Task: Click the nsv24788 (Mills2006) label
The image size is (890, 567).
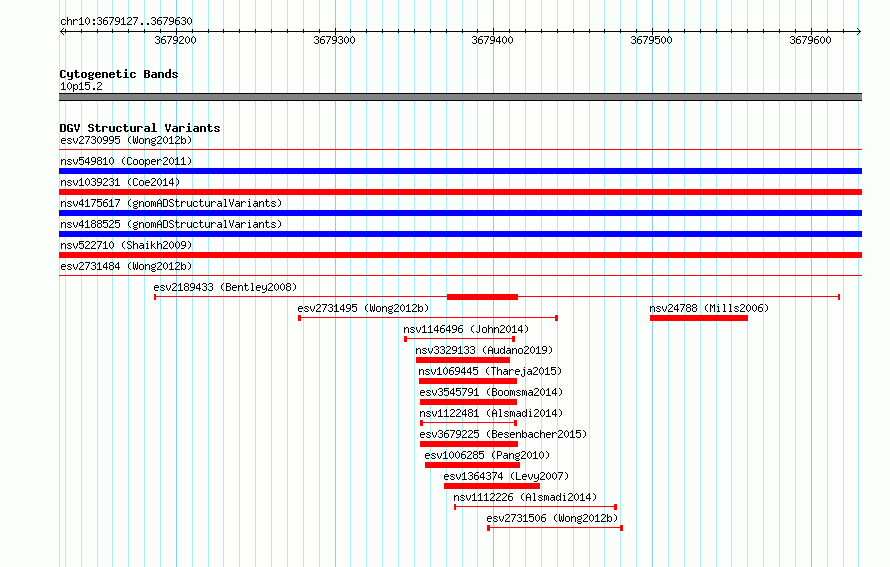Action: pos(709,308)
